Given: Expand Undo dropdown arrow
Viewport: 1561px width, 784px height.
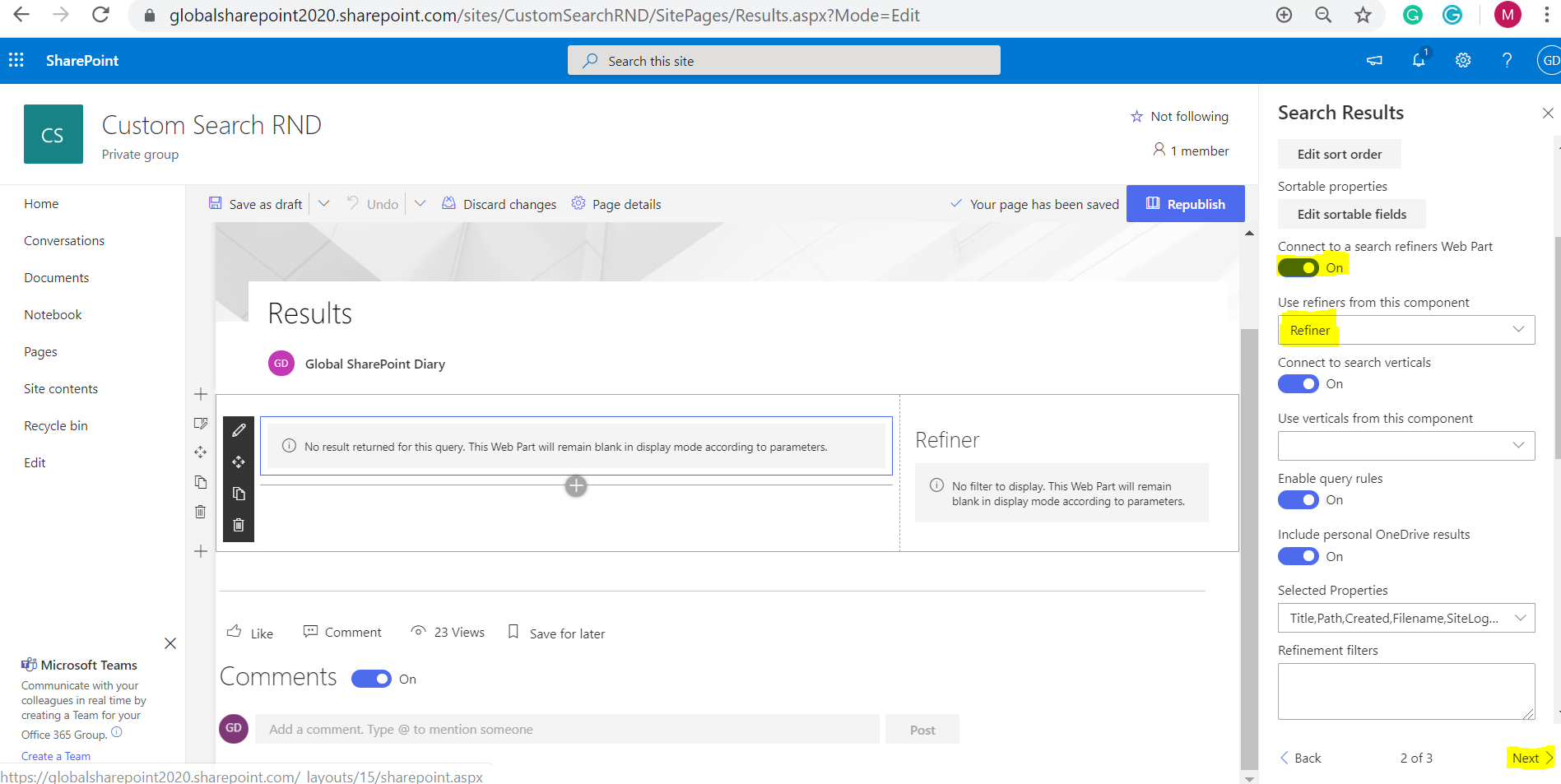Looking at the screenshot, I should (420, 203).
